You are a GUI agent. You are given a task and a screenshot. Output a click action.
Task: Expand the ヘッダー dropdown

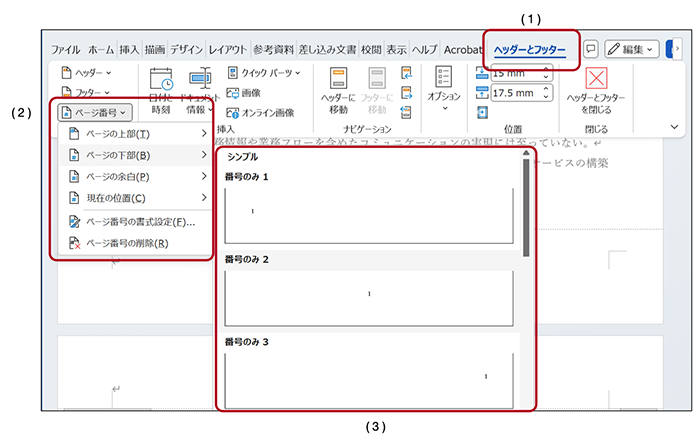pyautogui.click(x=86, y=73)
